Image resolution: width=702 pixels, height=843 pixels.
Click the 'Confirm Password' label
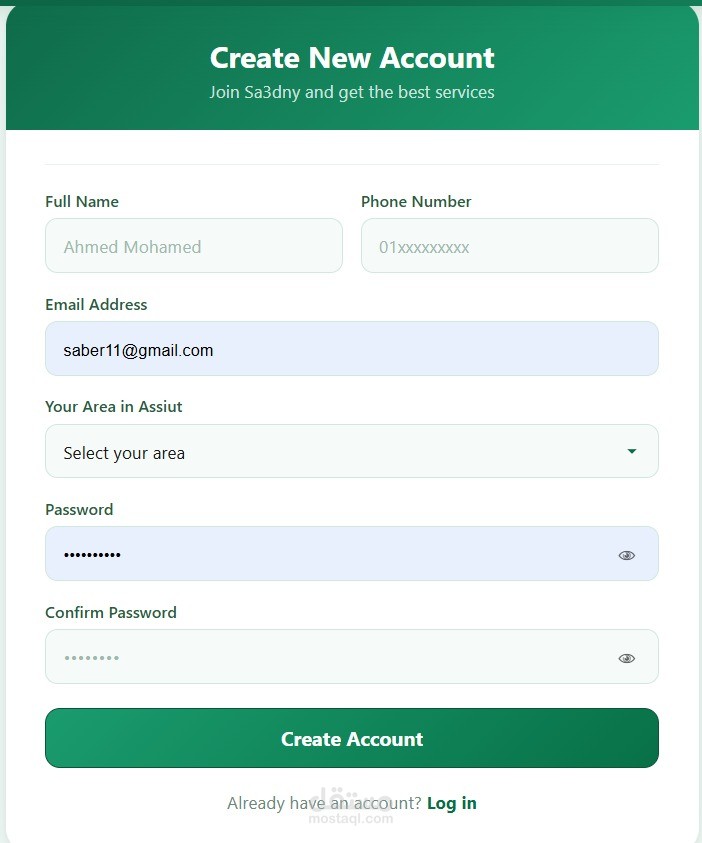[111, 613]
